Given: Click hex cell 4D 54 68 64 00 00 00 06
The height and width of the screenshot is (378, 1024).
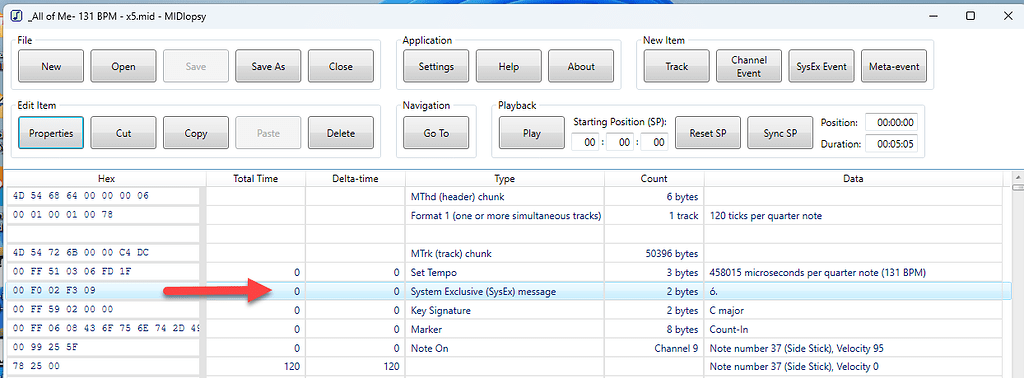Looking at the screenshot, I should (103, 197).
